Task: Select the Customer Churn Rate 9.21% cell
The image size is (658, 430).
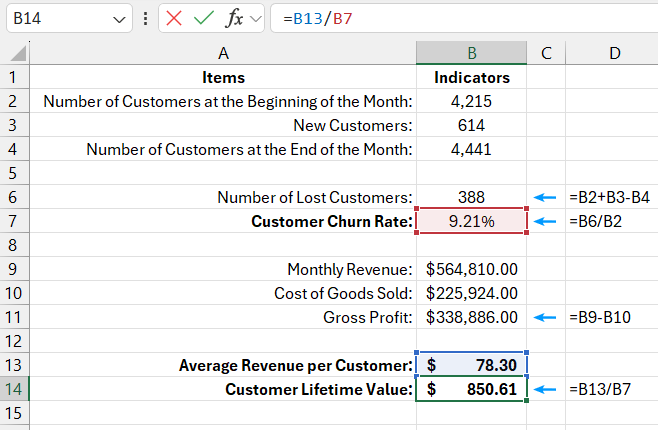Action: (x=472, y=221)
